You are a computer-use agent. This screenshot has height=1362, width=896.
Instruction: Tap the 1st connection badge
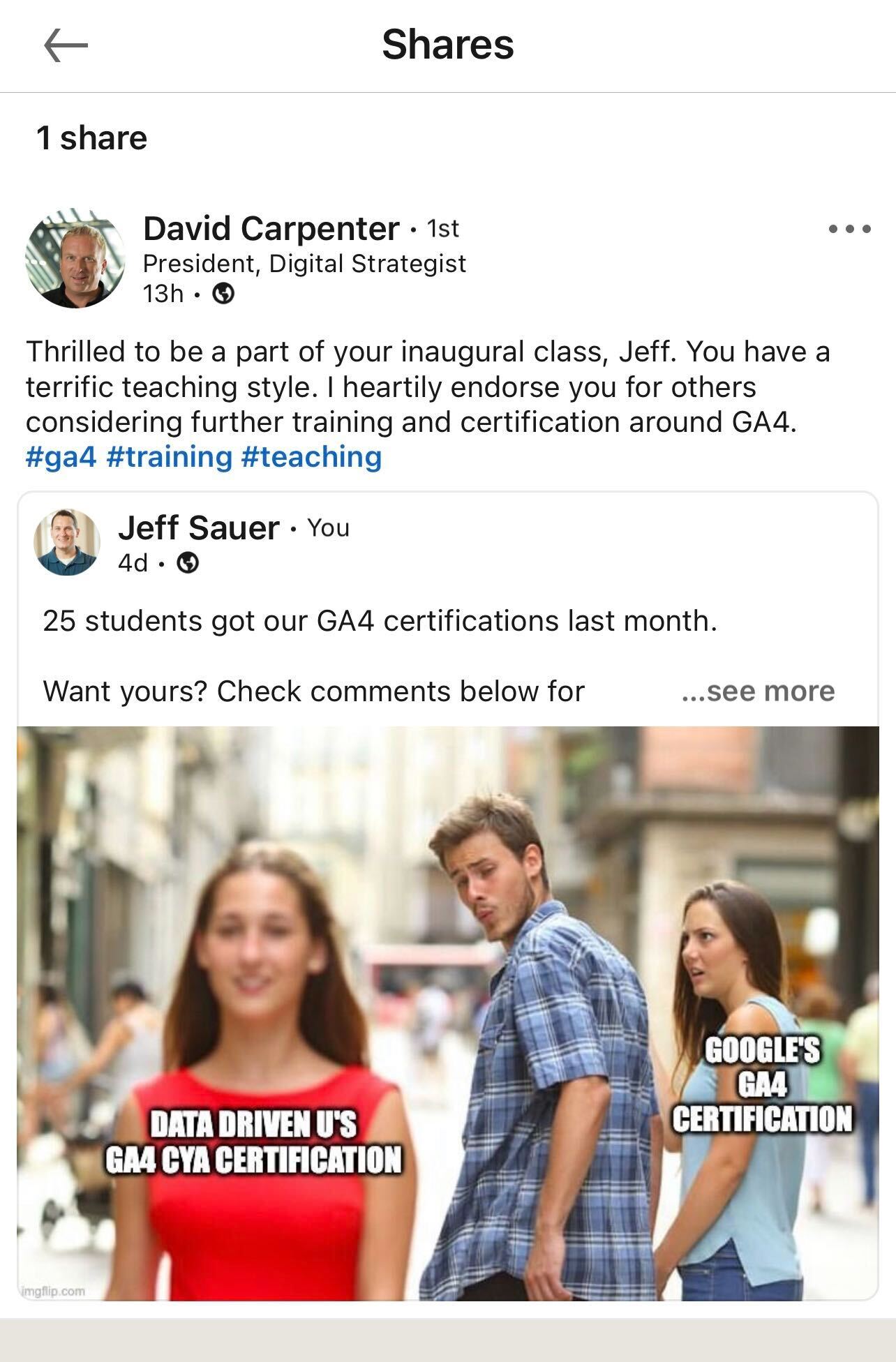[x=442, y=228]
